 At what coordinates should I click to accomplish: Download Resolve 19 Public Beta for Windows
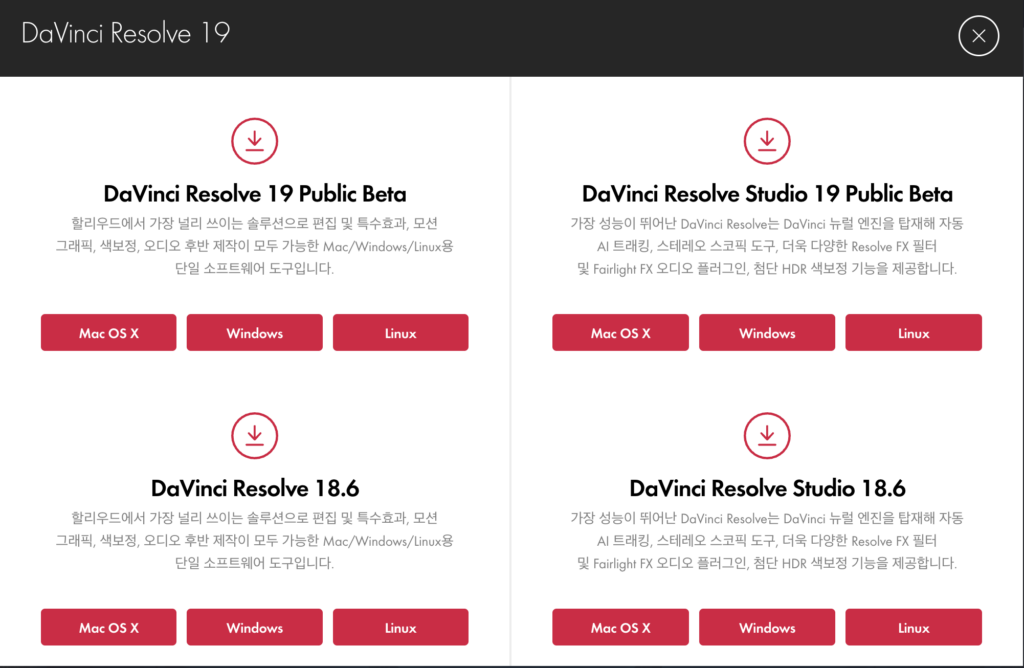coord(255,333)
